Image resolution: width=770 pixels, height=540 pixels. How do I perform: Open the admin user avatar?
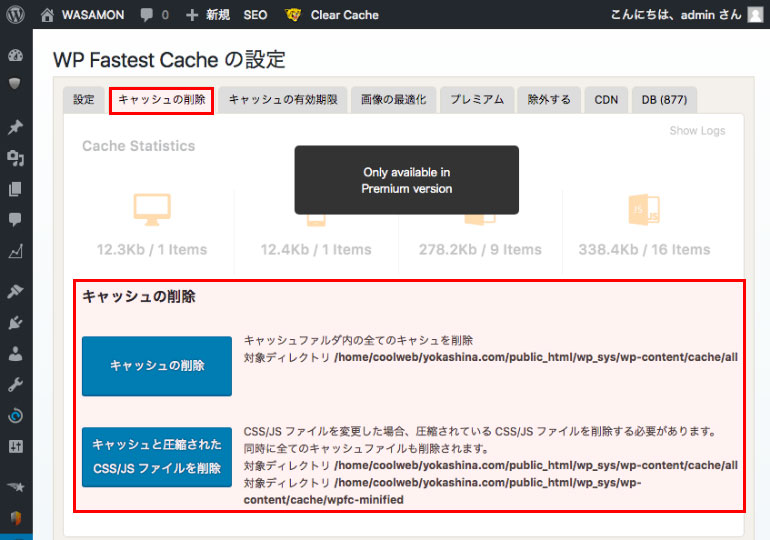(x=755, y=15)
